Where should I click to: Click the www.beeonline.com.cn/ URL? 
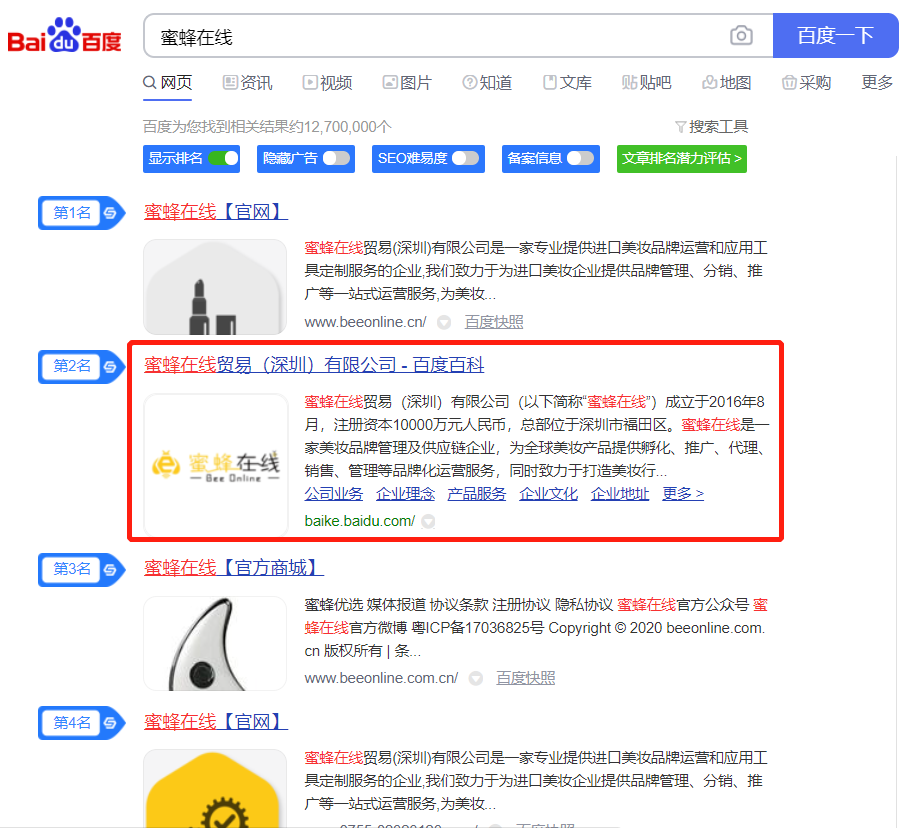point(381,678)
